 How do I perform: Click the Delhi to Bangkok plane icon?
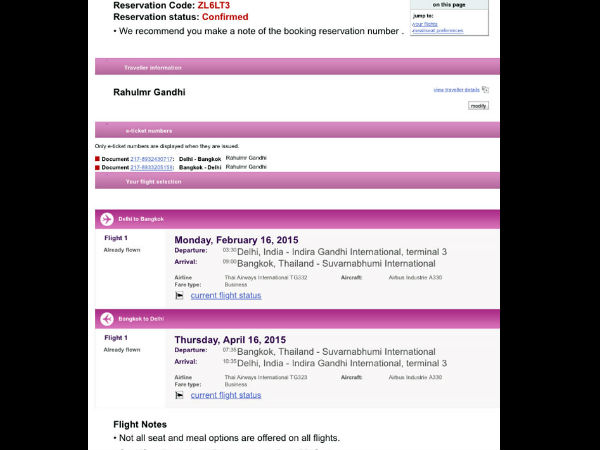click(106, 219)
